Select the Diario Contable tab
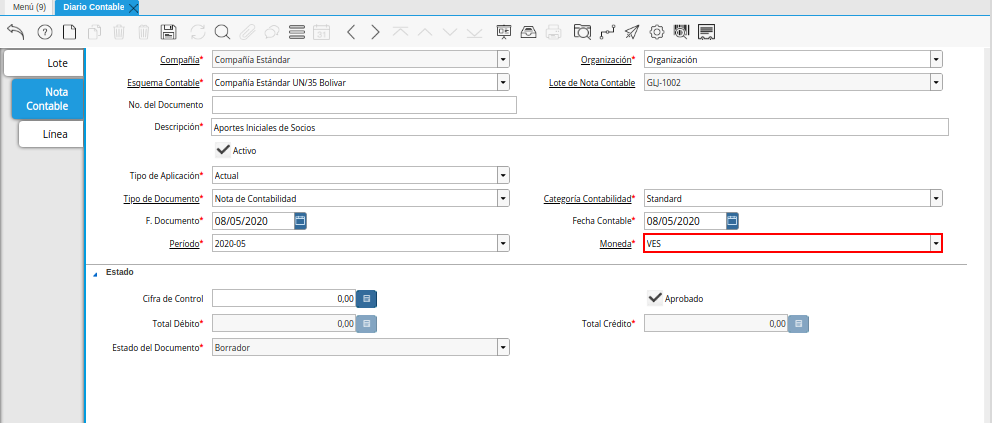 pos(94,8)
